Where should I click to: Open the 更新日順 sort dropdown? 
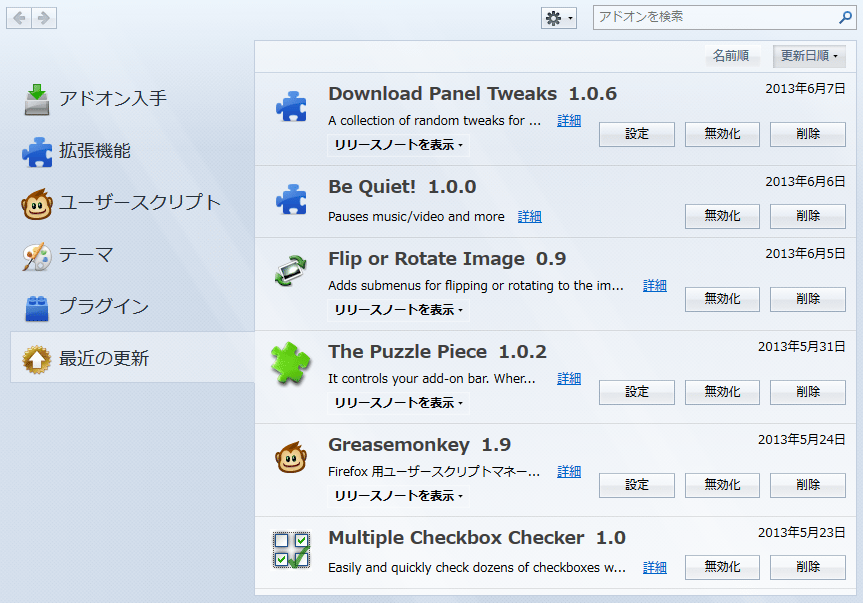[x=809, y=56]
